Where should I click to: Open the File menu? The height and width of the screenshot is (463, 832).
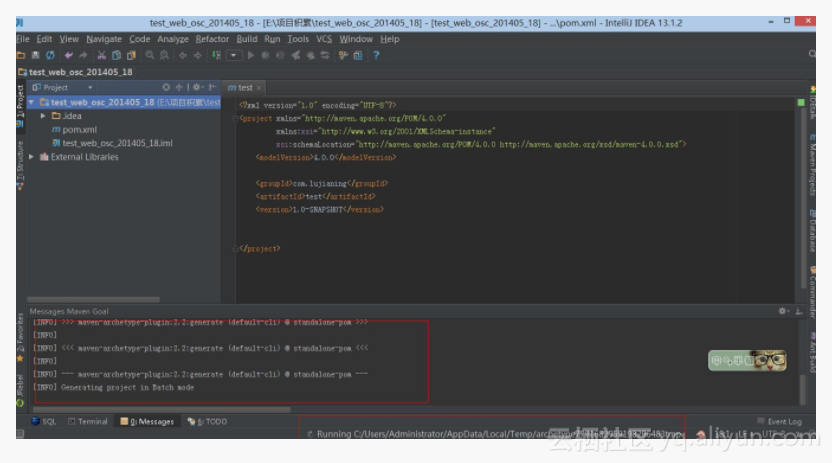[x=22, y=39]
